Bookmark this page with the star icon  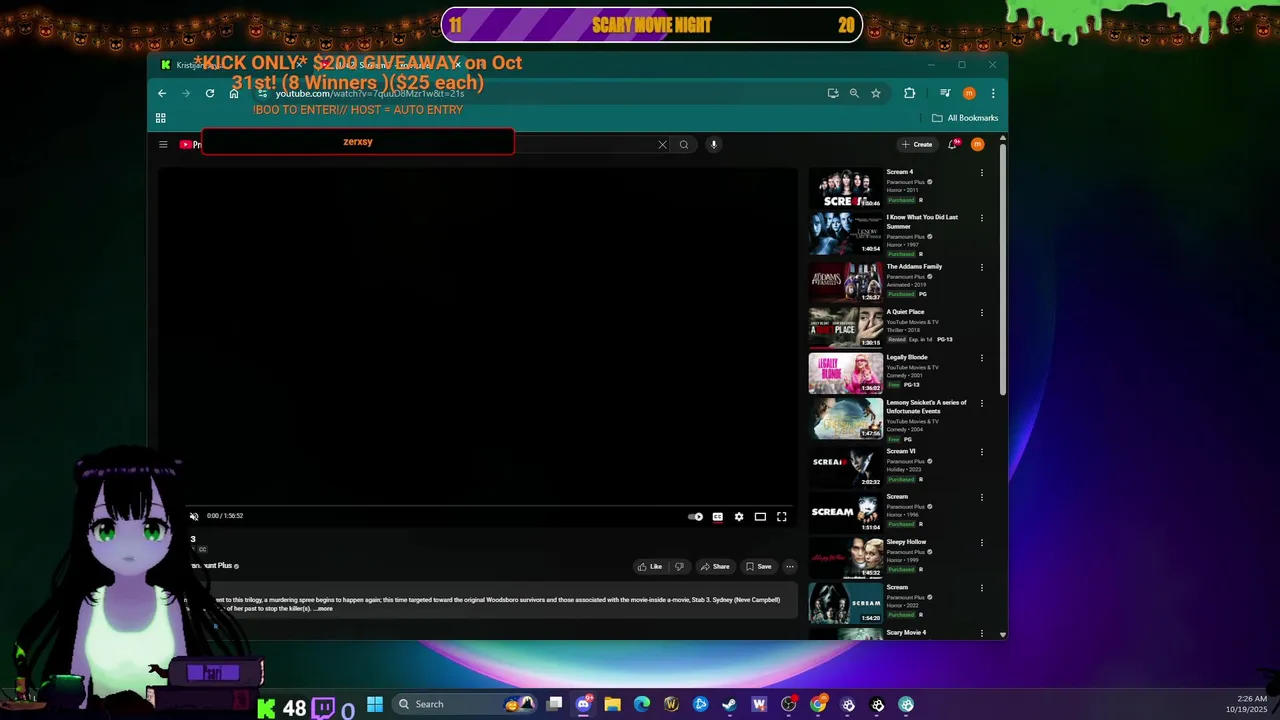click(876, 93)
